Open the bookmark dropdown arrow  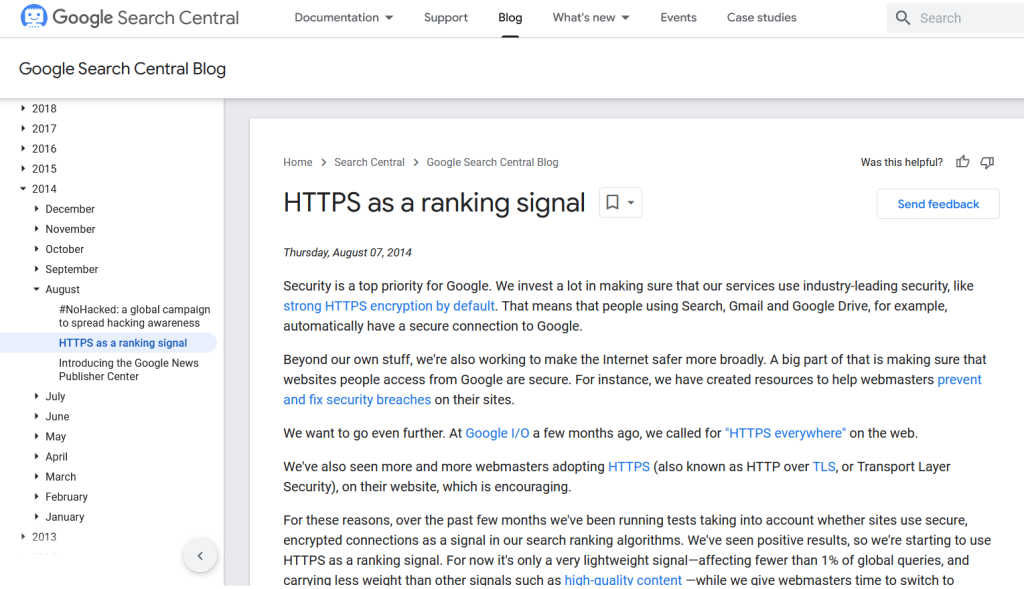coord(631,202)
